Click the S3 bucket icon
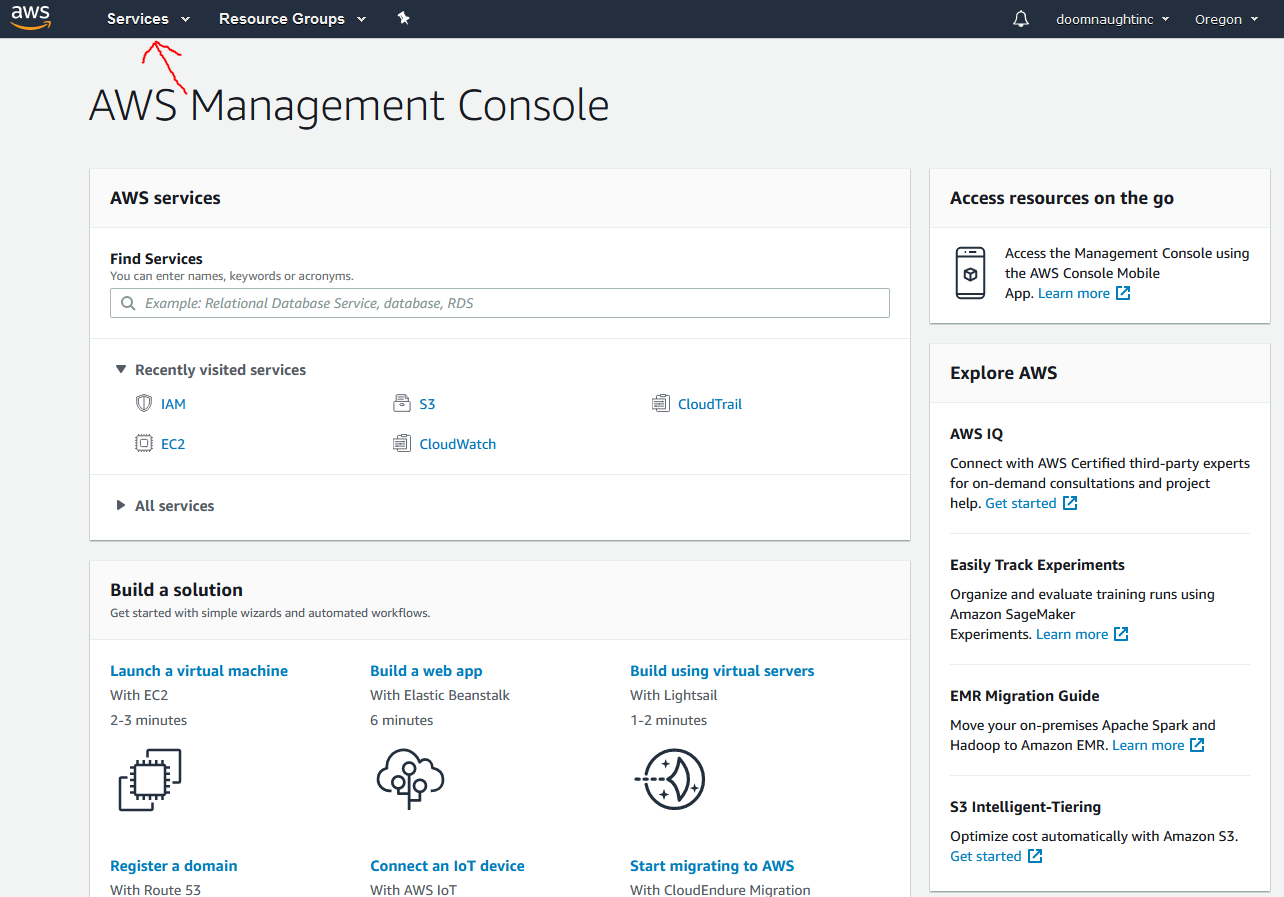Screen dimensions: 1284x897 402,404
